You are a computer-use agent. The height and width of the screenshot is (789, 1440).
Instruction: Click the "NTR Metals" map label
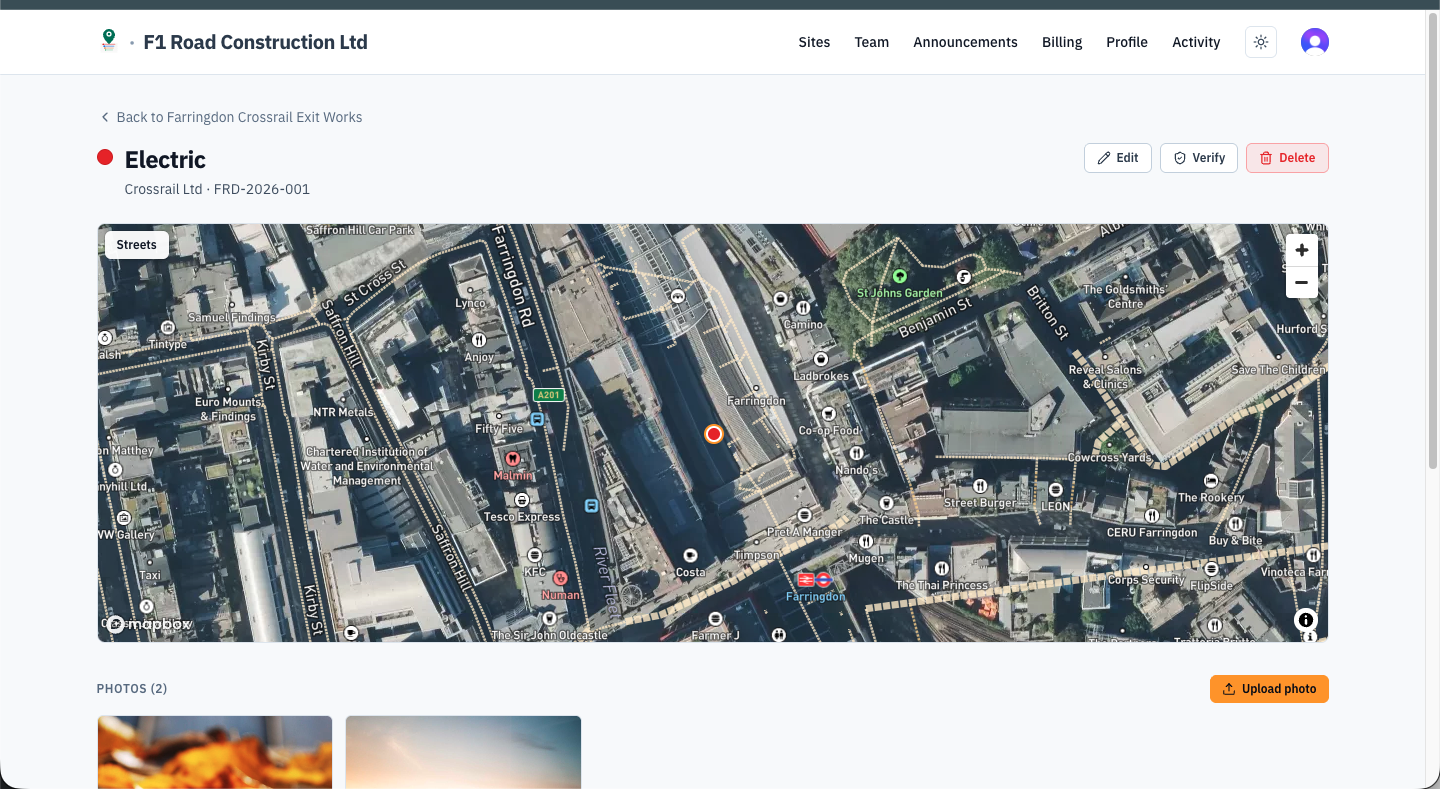pos(343,412)
